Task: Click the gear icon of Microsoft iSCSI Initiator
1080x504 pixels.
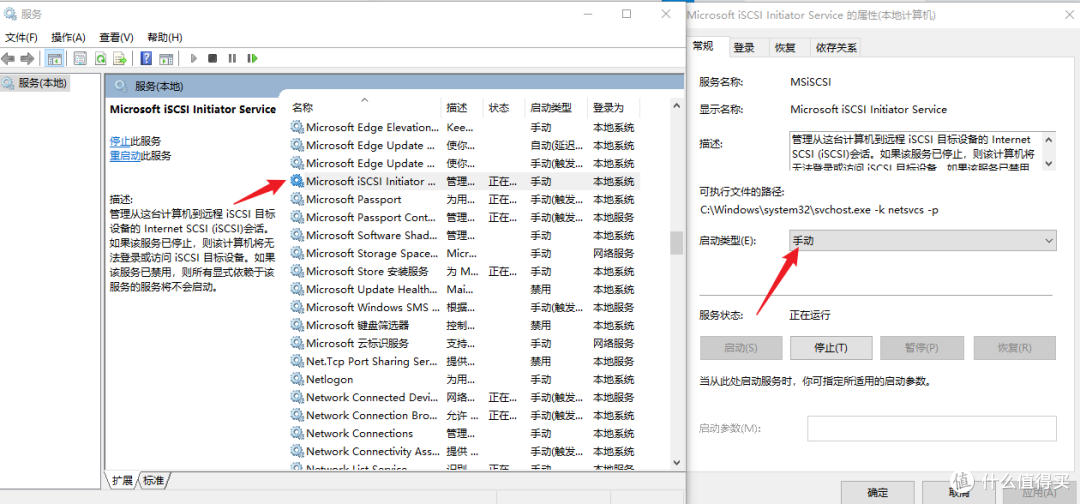Action: point(297,181)
